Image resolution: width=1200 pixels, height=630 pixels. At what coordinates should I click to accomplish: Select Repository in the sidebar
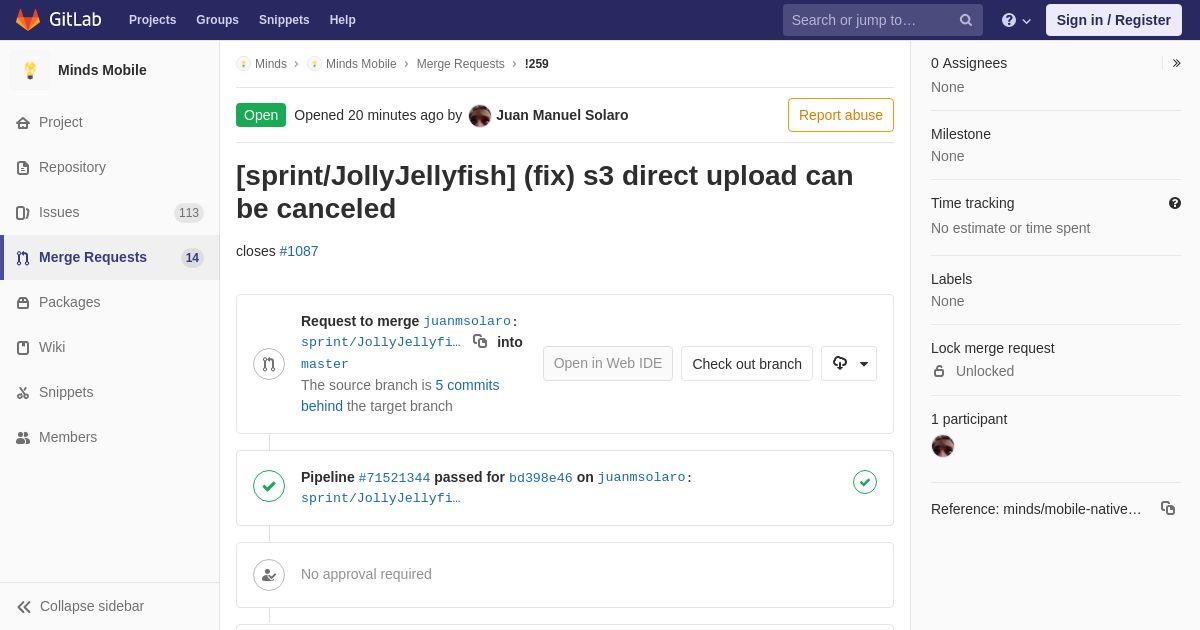110,168
